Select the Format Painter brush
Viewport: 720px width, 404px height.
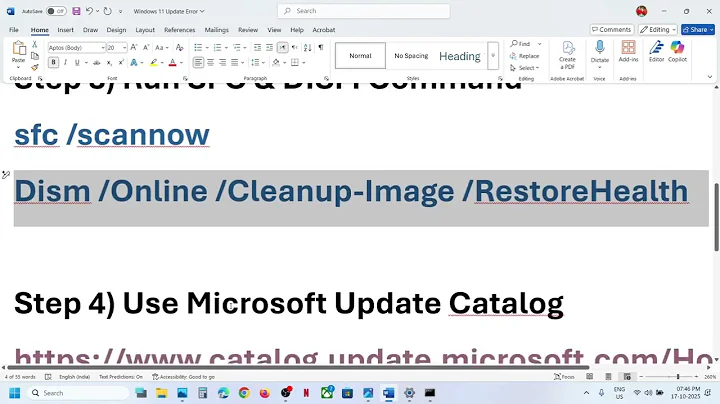34,67
